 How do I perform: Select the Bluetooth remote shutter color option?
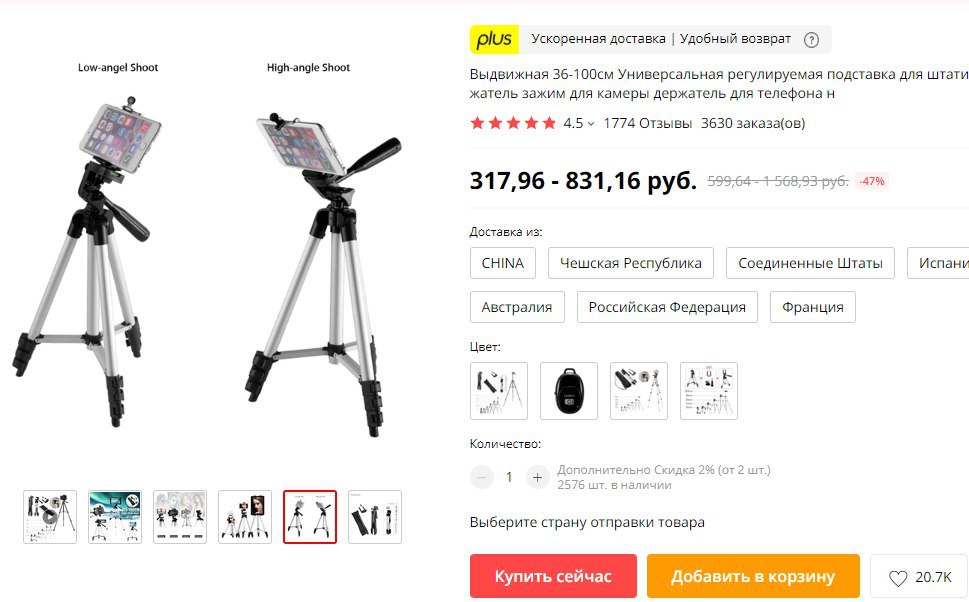point(569,391)
